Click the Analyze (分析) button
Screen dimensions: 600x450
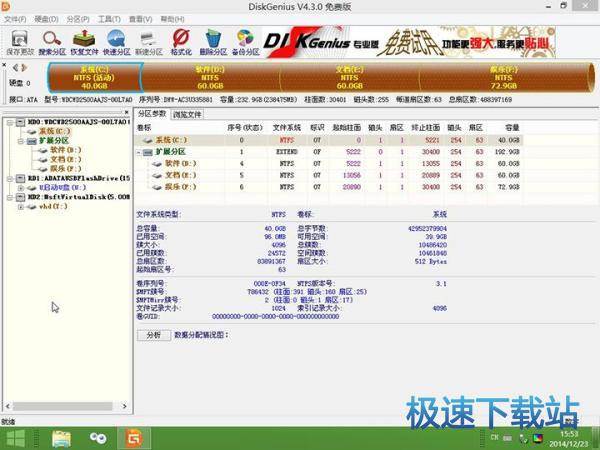click(153, 335)
